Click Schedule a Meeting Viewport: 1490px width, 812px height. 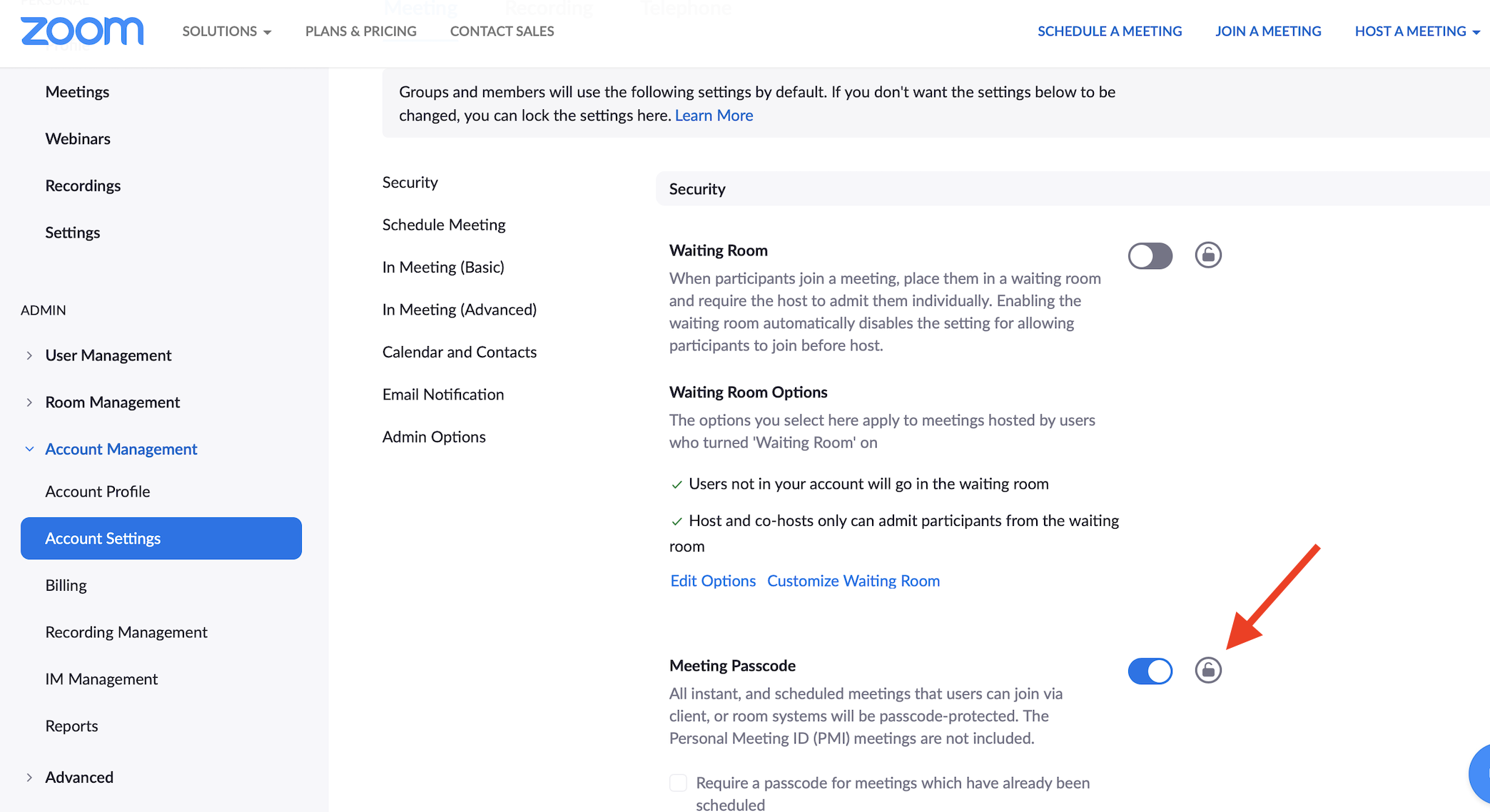[1109, 31]
